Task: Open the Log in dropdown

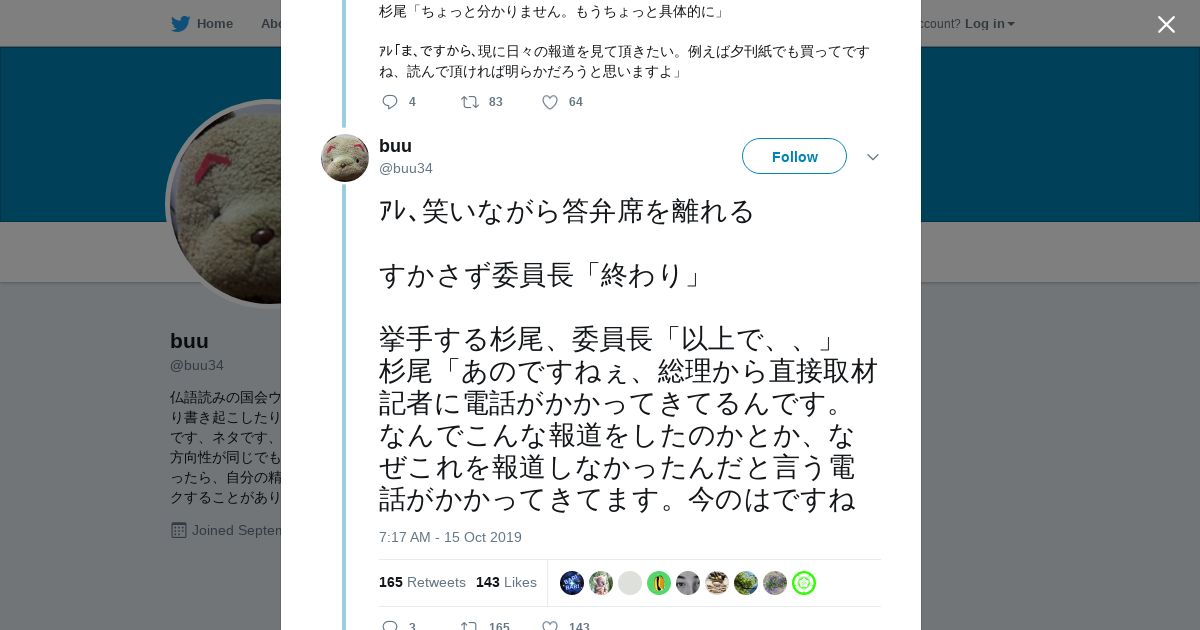Action: coord(989,24)
